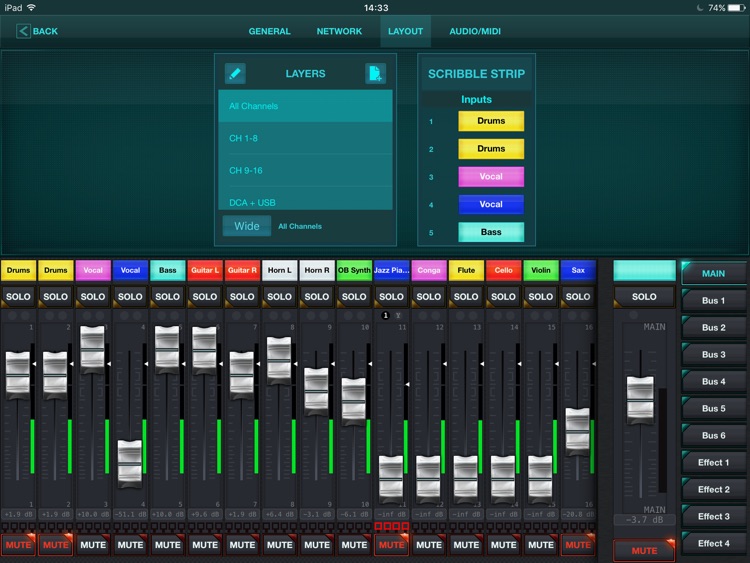750x563 pixels.
Task: Mute the main output channel
Action: tap(645, 550)
